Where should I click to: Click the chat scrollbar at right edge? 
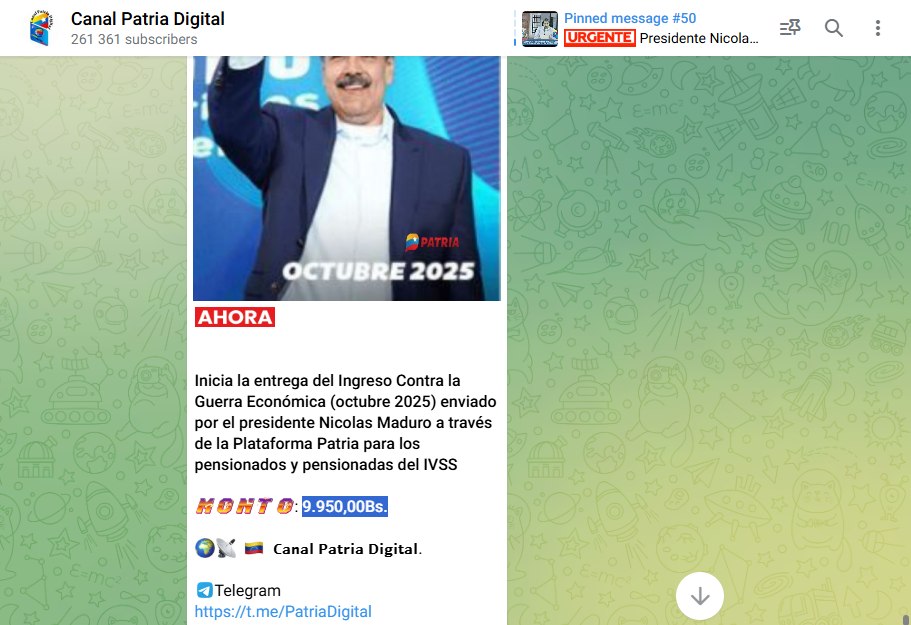coord(906,618)
